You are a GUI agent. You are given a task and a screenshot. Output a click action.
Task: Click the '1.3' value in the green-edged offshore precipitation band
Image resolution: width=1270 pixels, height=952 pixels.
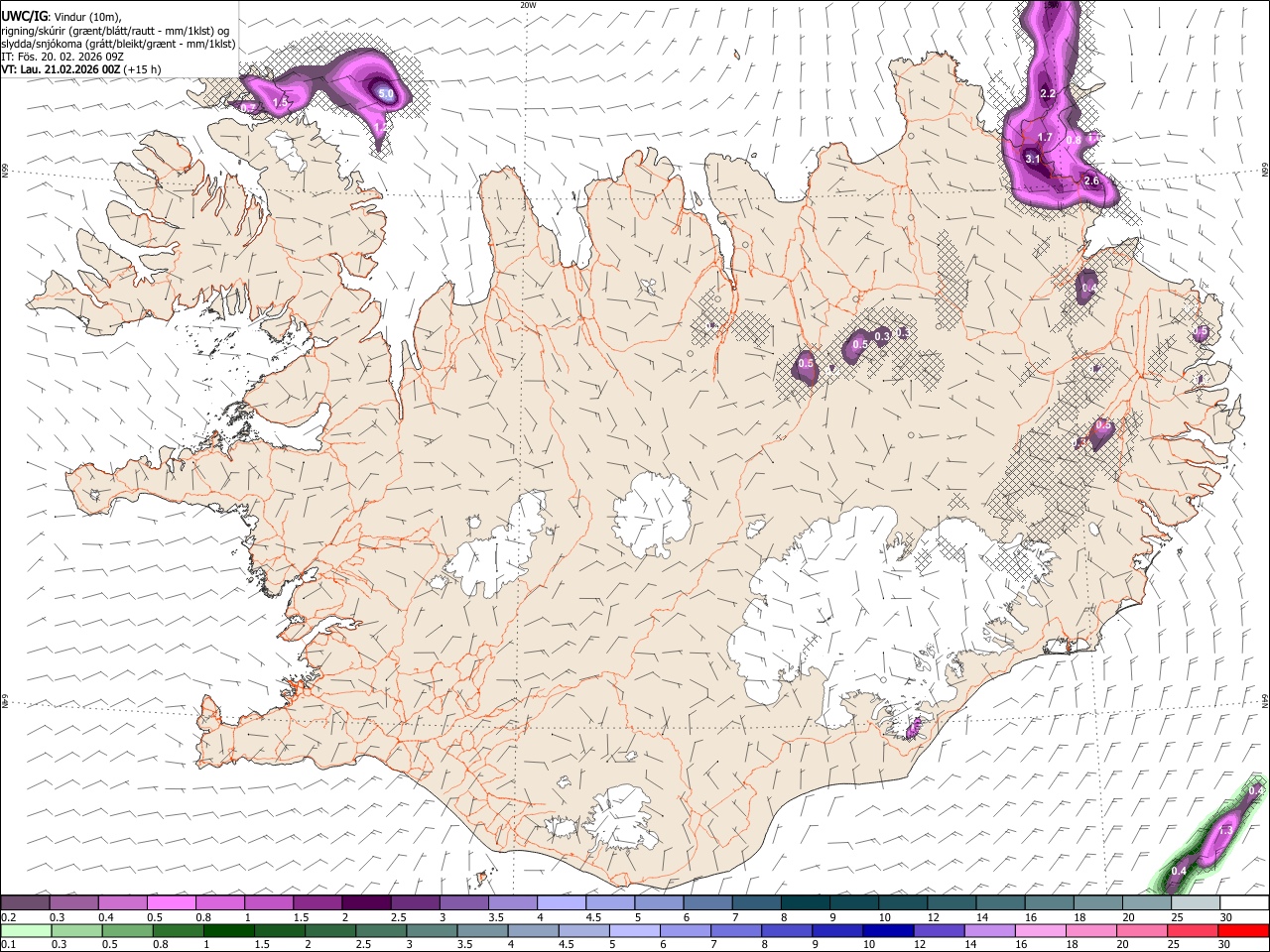1225,830
